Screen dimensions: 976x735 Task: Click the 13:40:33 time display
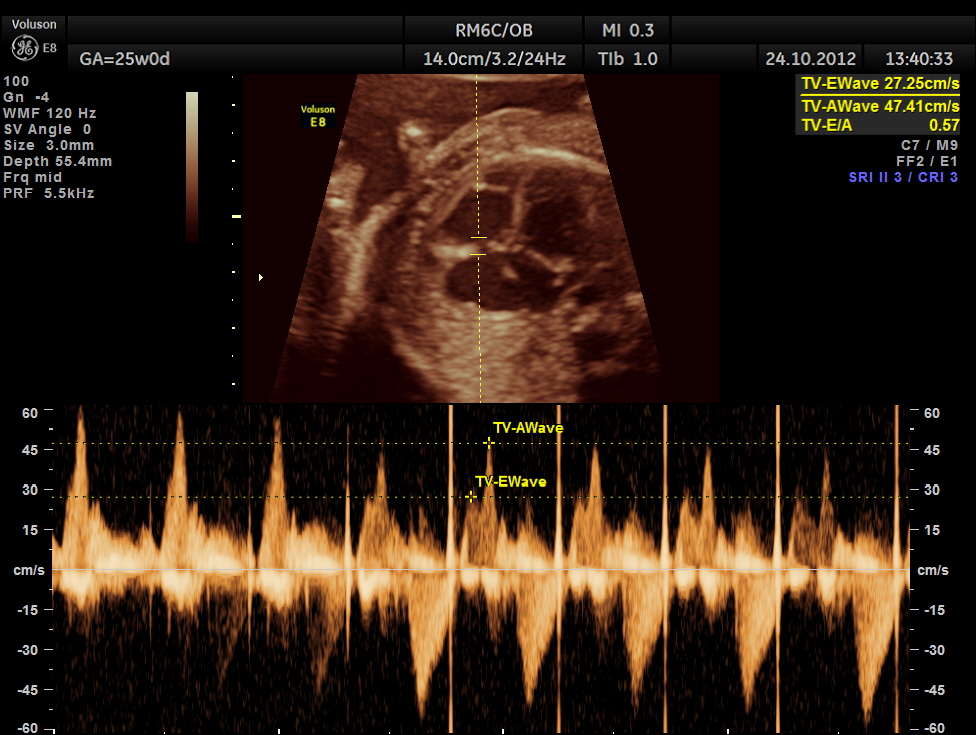click(914, 59)
